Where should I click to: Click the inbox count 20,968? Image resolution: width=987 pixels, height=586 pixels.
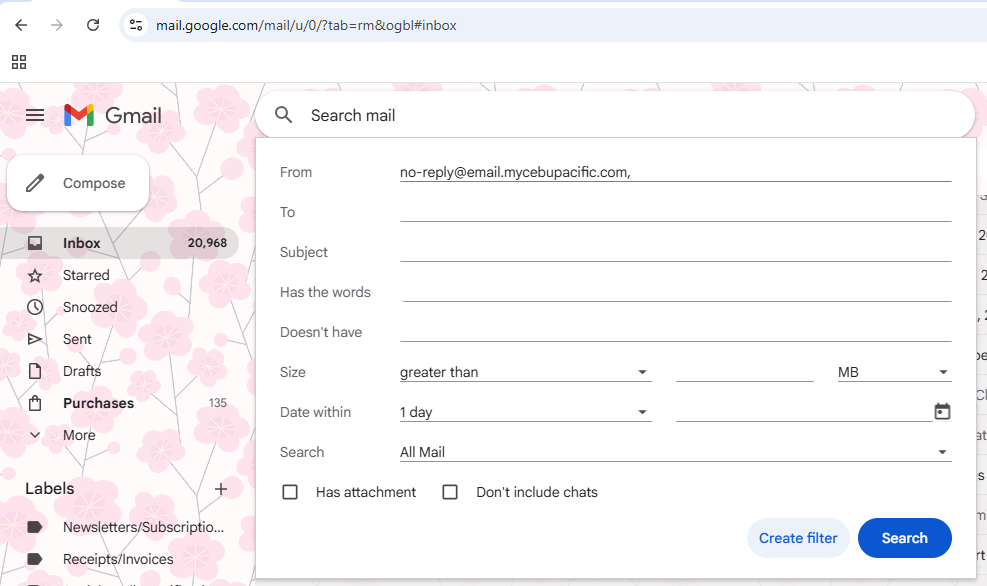click(207, 243)
